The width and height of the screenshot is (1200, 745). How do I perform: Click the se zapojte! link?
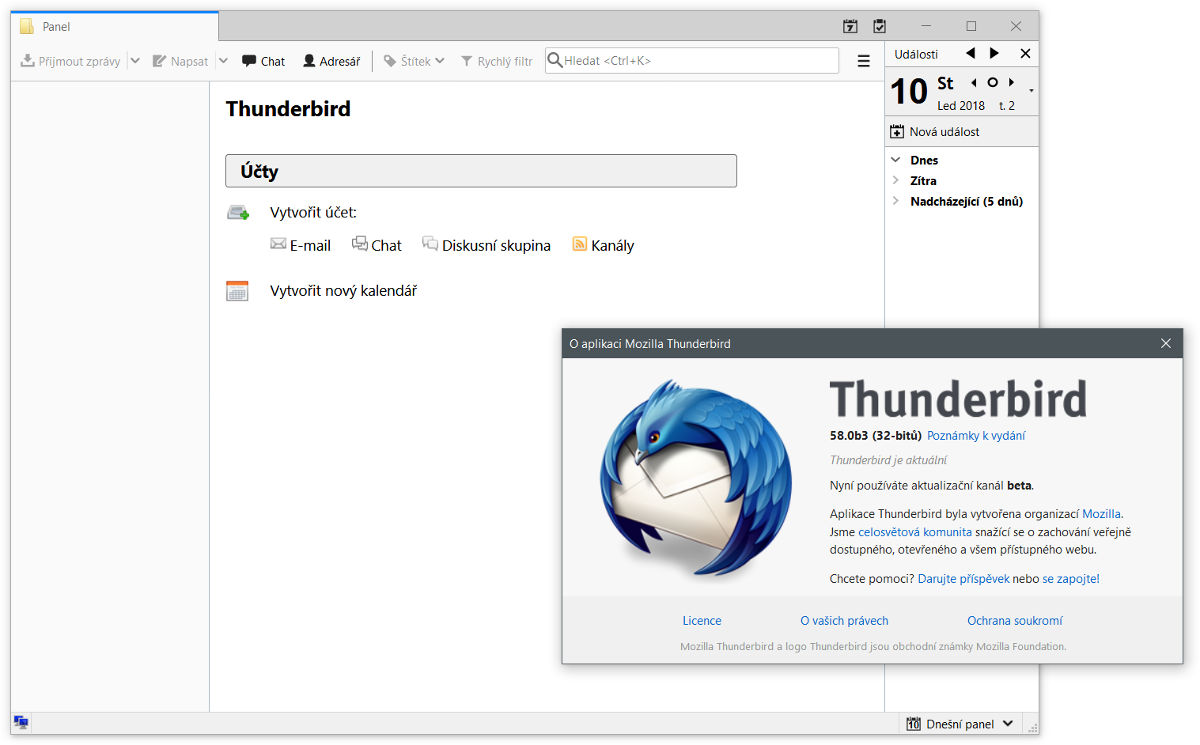coord(1071,579)
